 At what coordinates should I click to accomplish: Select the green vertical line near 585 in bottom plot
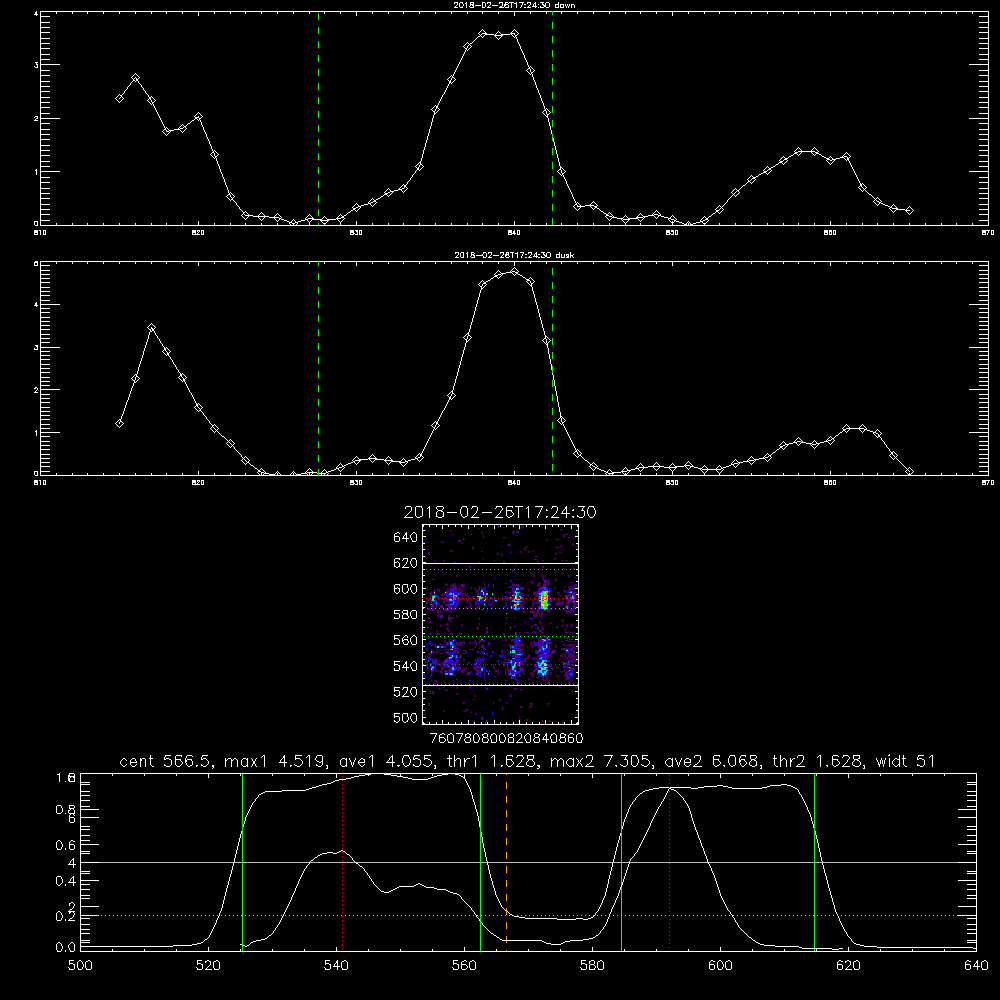tap(621, 861)
